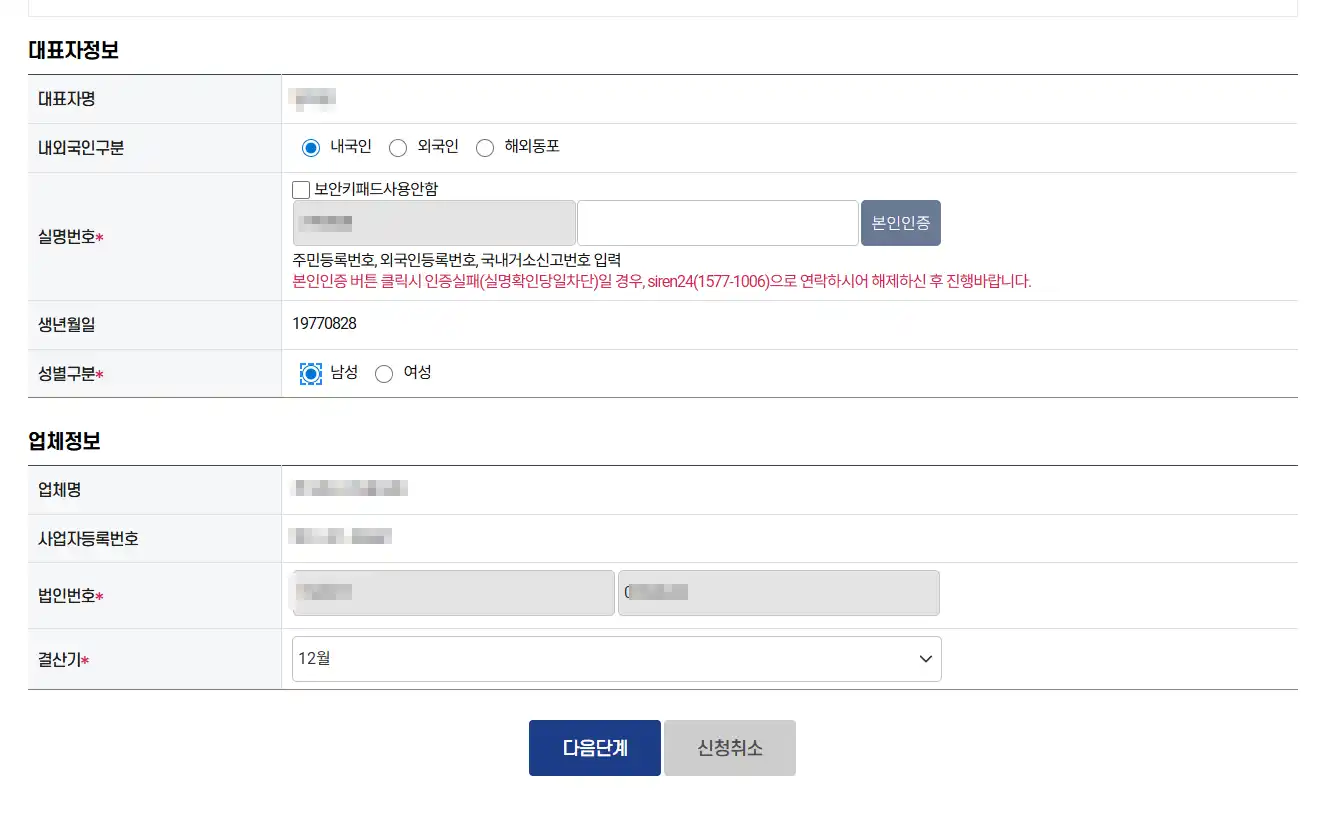Viewport: 1326px width, 818px height.
Task: Click the 다음단계 button
Action: pyautogui.click(x=595, y=748)
